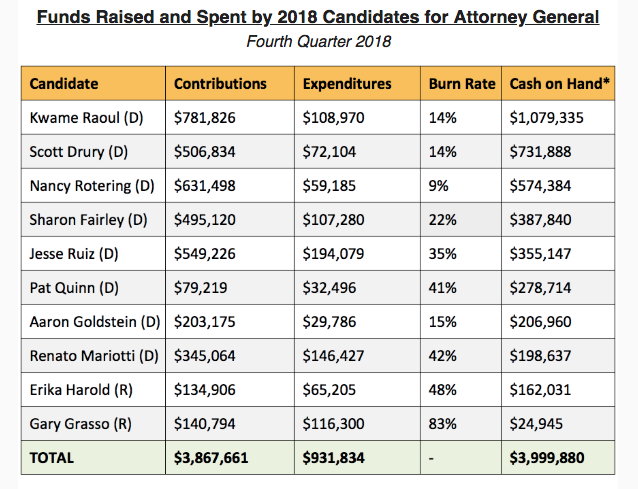Select the Contributions column header
The image size is (638, 489).
[221, 84]
